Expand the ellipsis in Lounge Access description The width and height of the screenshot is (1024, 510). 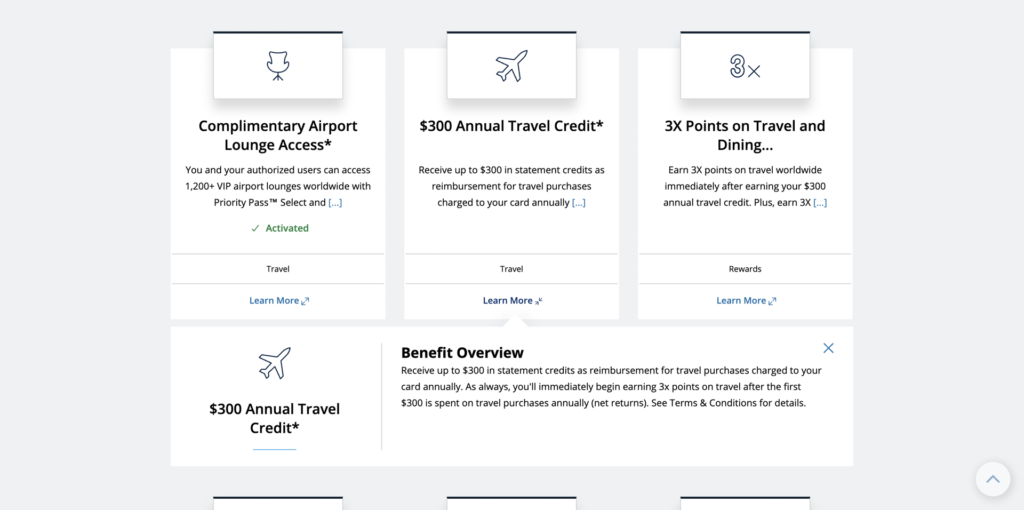[x=335, y=202]
